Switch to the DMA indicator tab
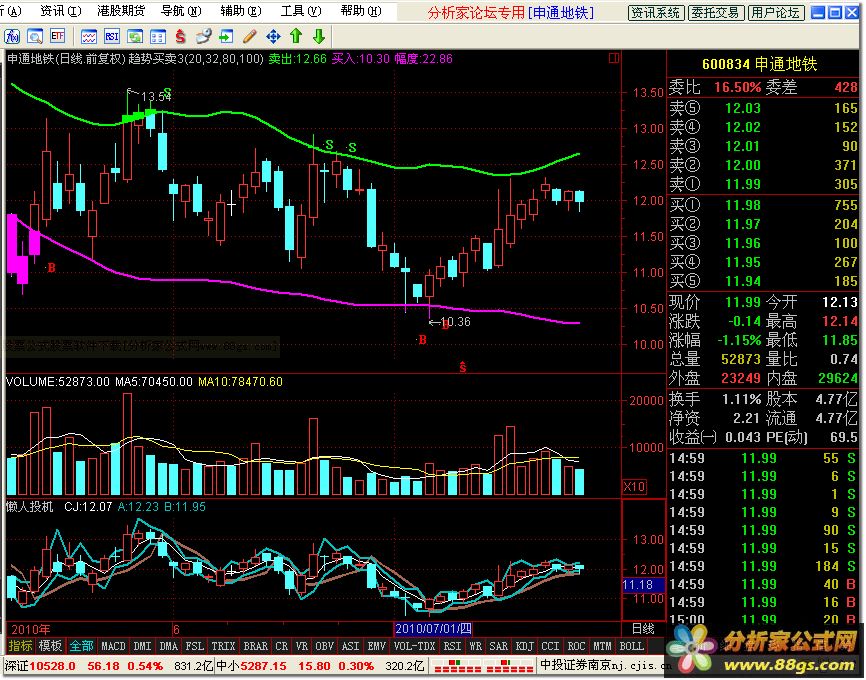The height and width of the screenshot is (680, 866). [169, 646]
